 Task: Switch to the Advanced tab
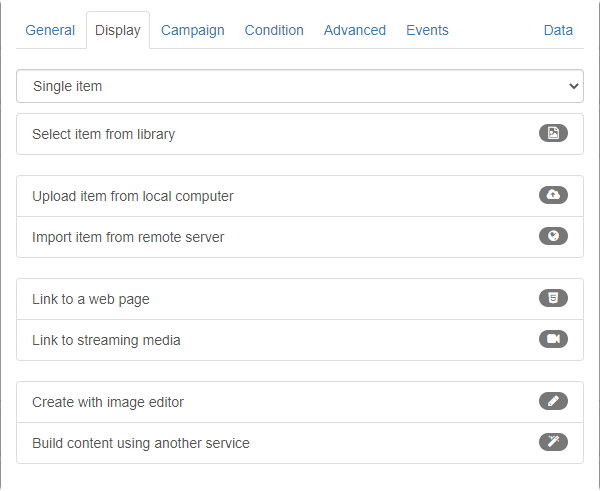click(355, 30)
